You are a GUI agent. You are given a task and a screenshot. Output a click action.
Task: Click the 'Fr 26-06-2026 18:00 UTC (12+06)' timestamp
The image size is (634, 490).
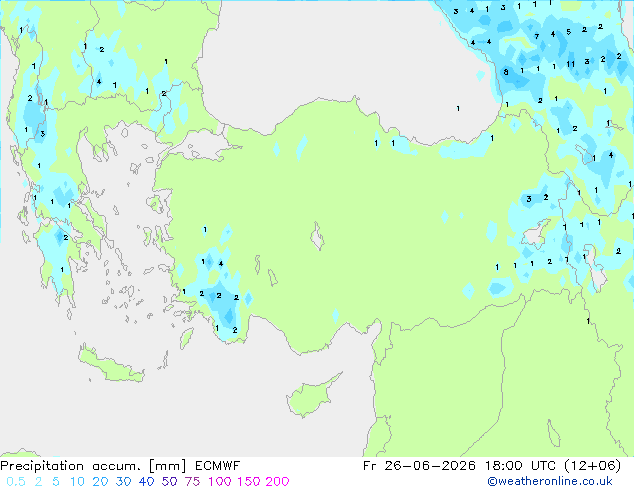tap(492, 466)
